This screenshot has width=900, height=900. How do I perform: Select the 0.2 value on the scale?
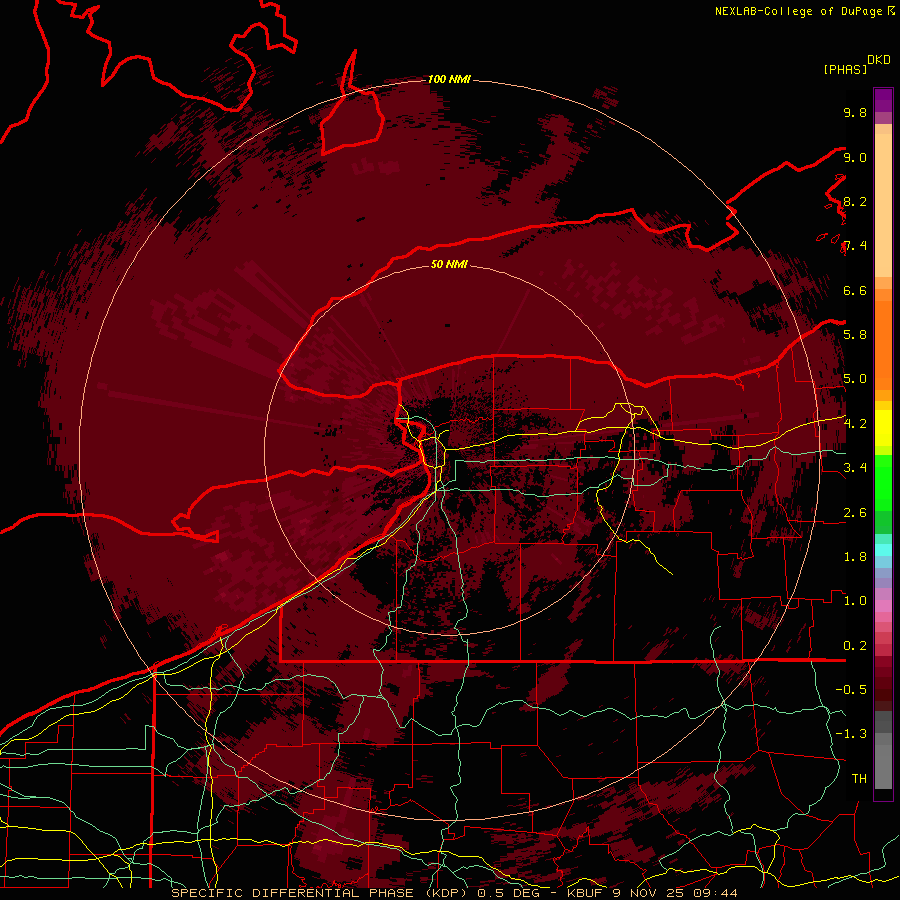pyautogui.click(x=855, y=646)
